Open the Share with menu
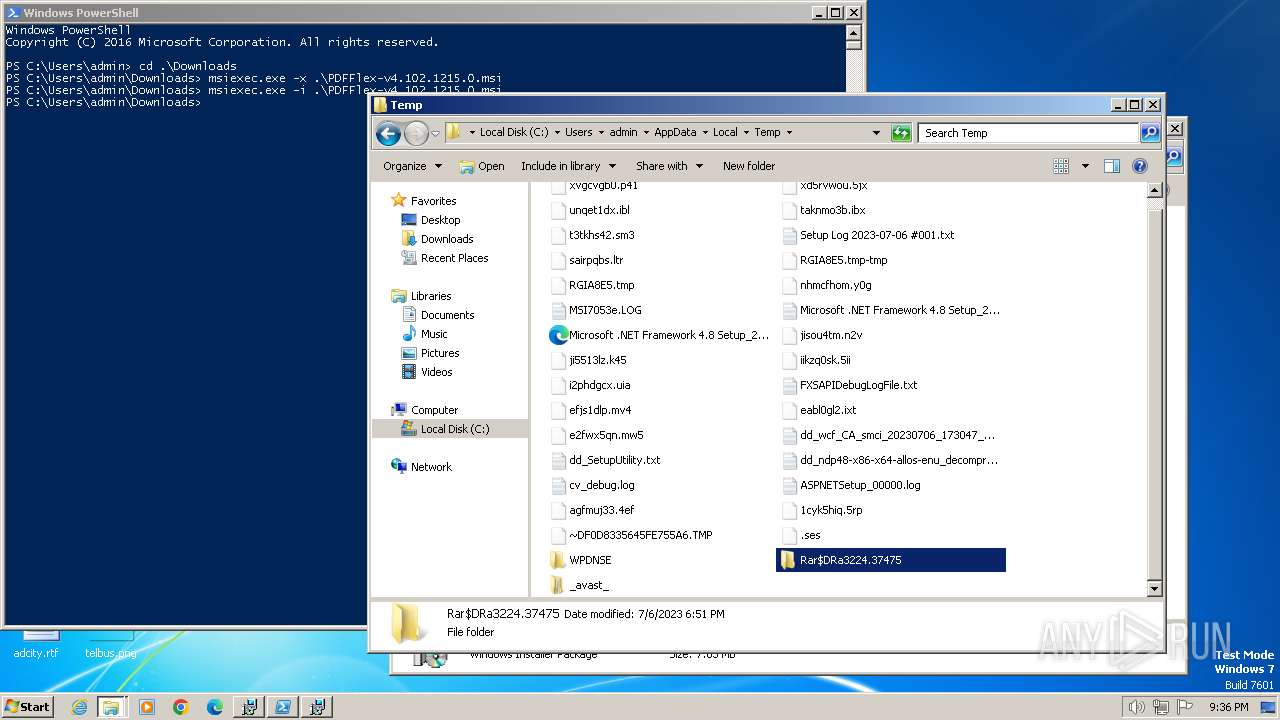The width and height of the screenshot is (1280, 720). (669, 166)
